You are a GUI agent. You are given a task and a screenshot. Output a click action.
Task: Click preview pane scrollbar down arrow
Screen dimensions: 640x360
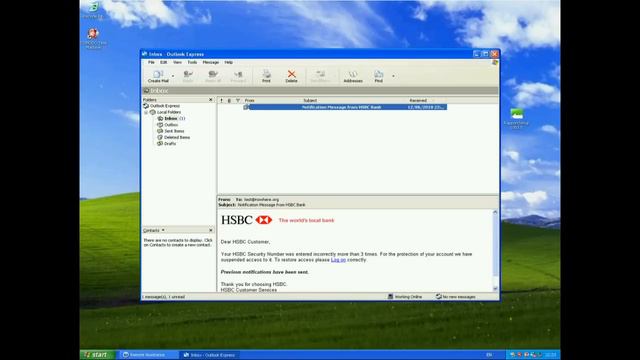(495, 289)
